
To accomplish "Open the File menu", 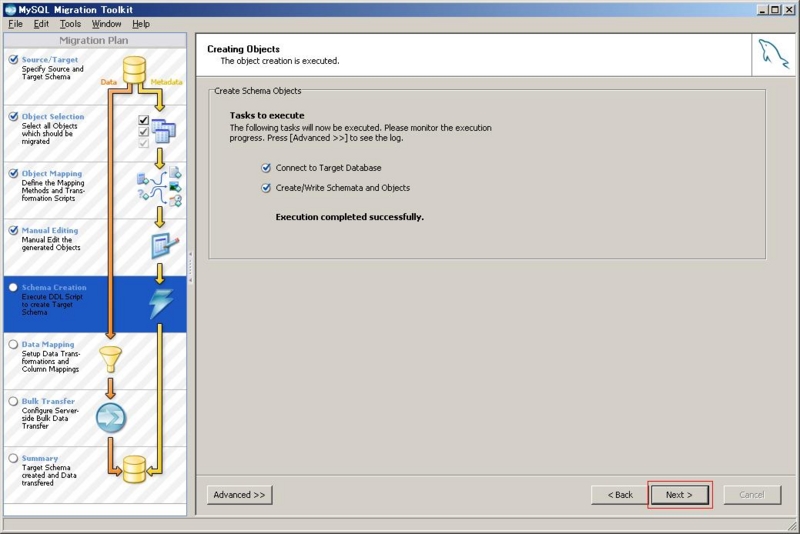I will tap(15, 24).
